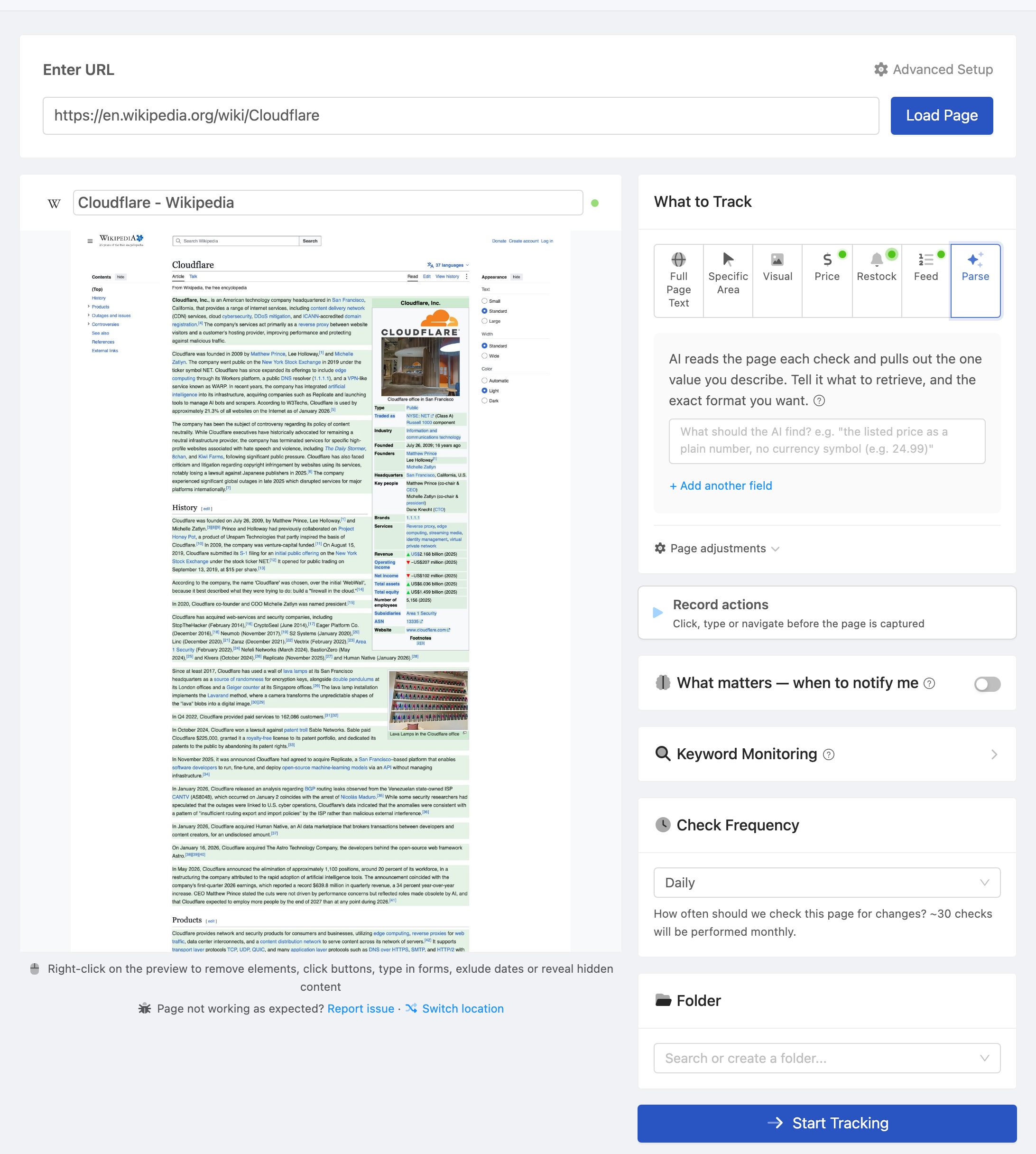Select the Visual tracking tab
1036x1154 pixels.
click(777, 281)
